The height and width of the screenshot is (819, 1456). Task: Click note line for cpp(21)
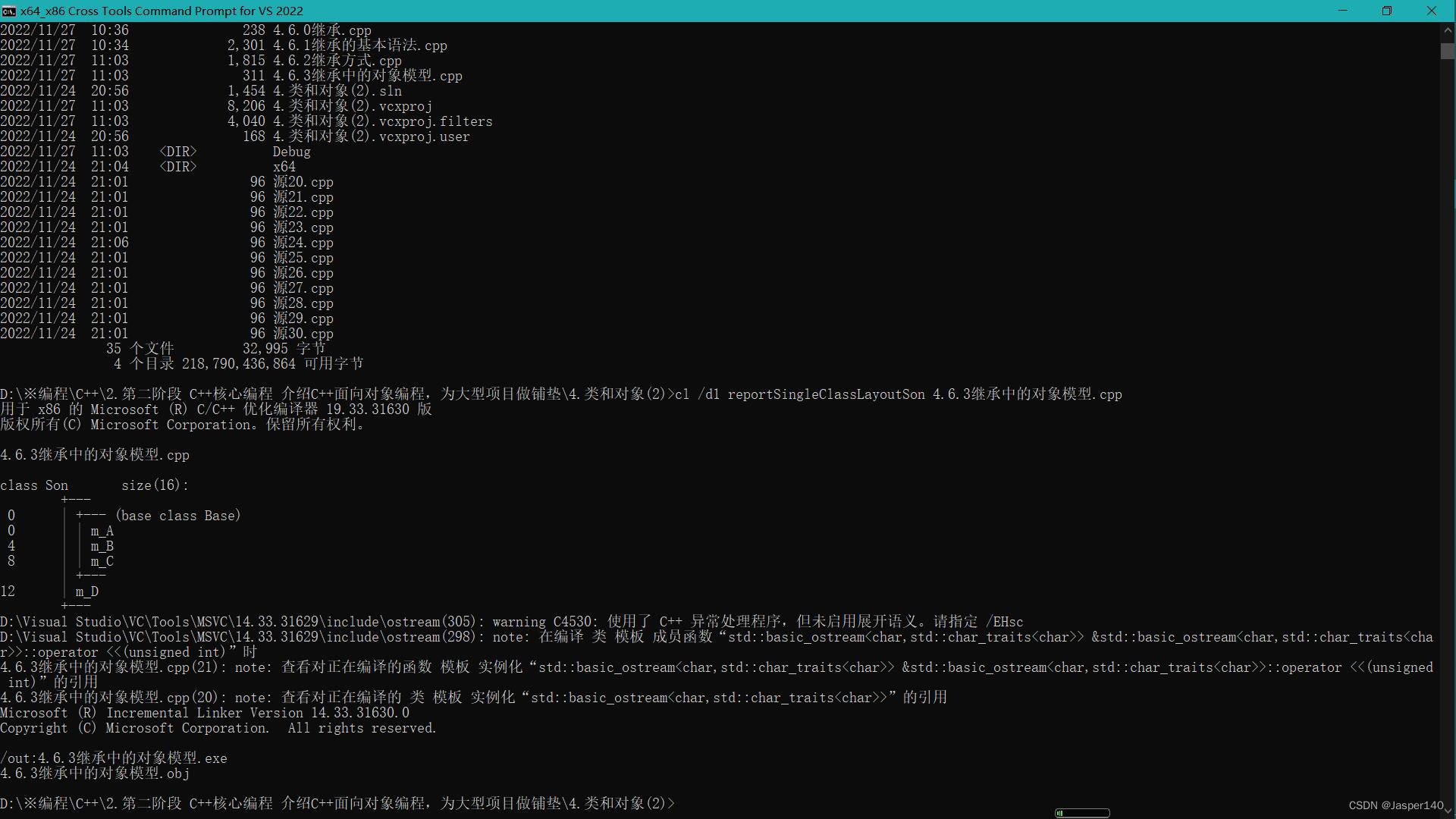[x=717, y=675]
